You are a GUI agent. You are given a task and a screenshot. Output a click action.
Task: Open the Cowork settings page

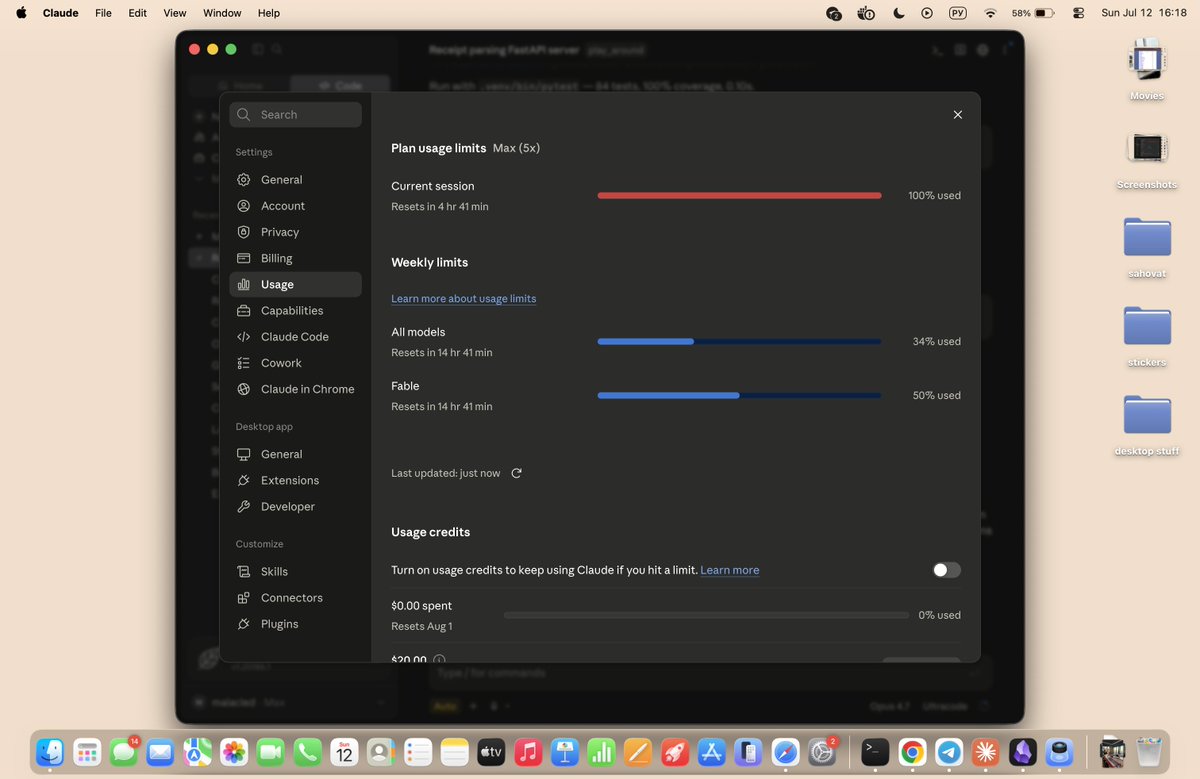point(295,363)
